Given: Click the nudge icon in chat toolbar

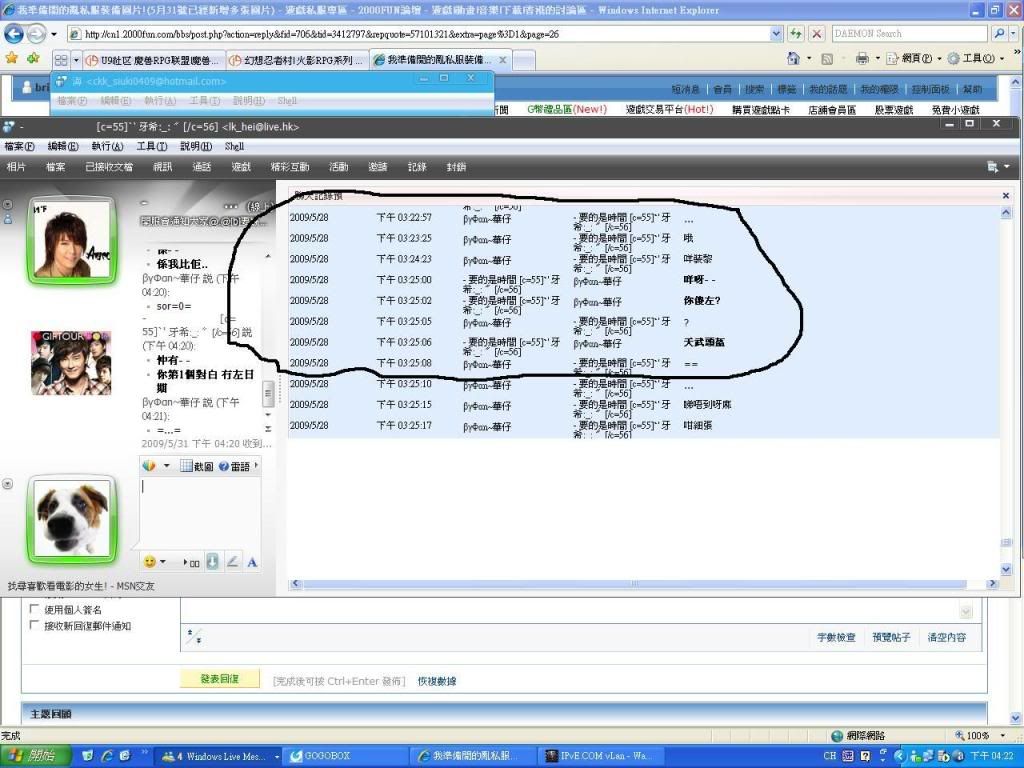Looking at the screenshot, I should coord(212,562).
